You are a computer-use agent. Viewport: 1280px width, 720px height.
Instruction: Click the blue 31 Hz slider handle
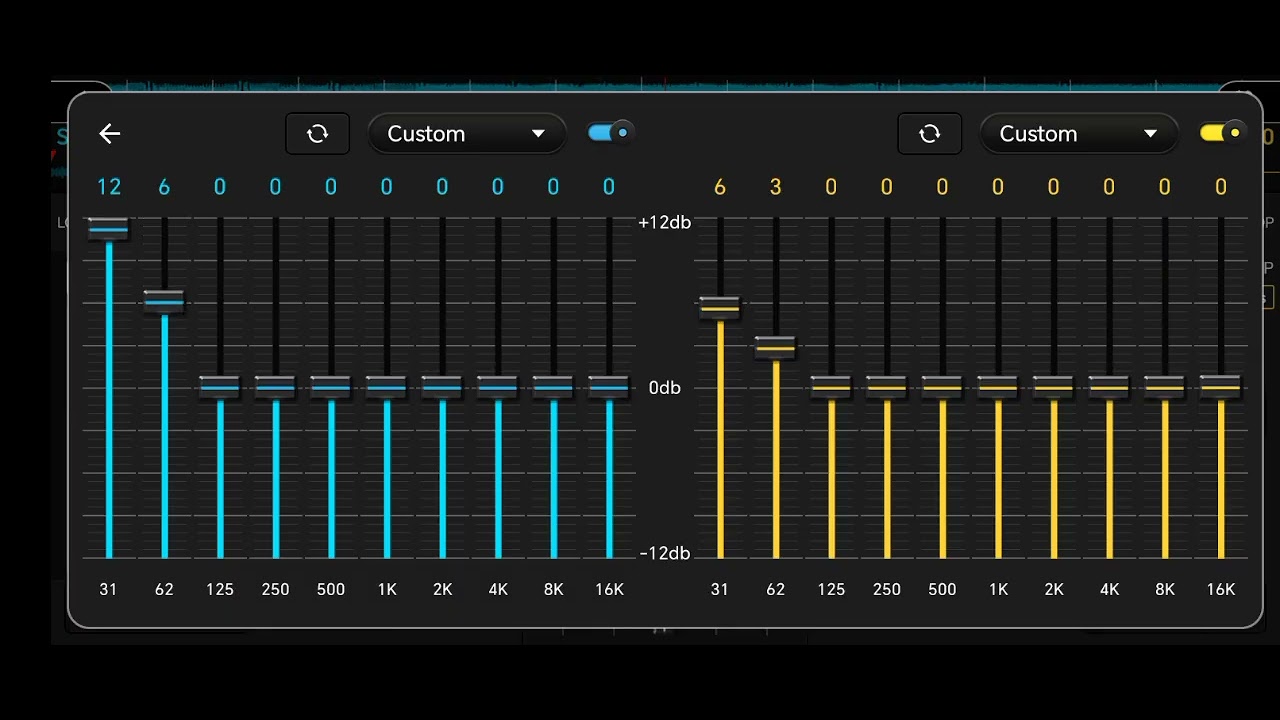pyautogui.click(x=108, y=229)
